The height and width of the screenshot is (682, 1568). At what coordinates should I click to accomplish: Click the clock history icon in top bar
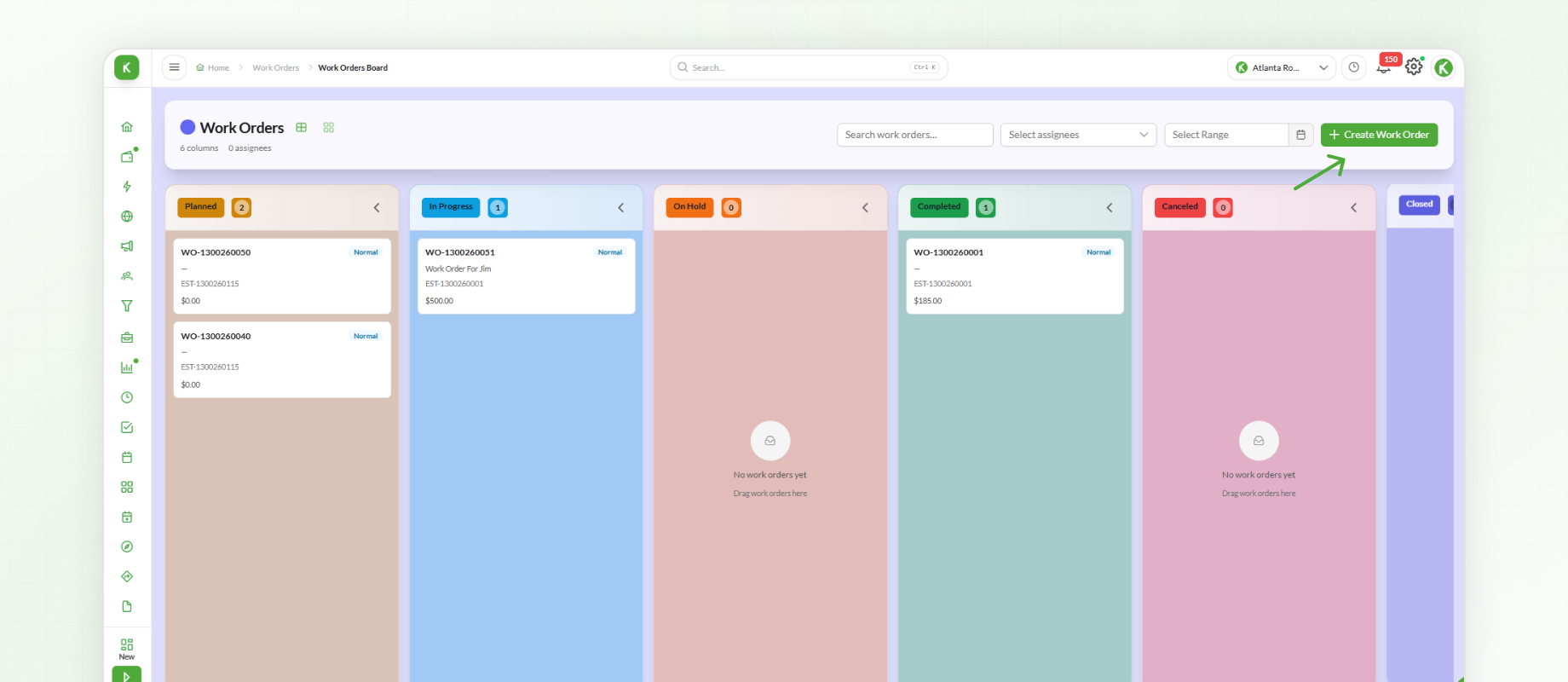click(1353, 67)
